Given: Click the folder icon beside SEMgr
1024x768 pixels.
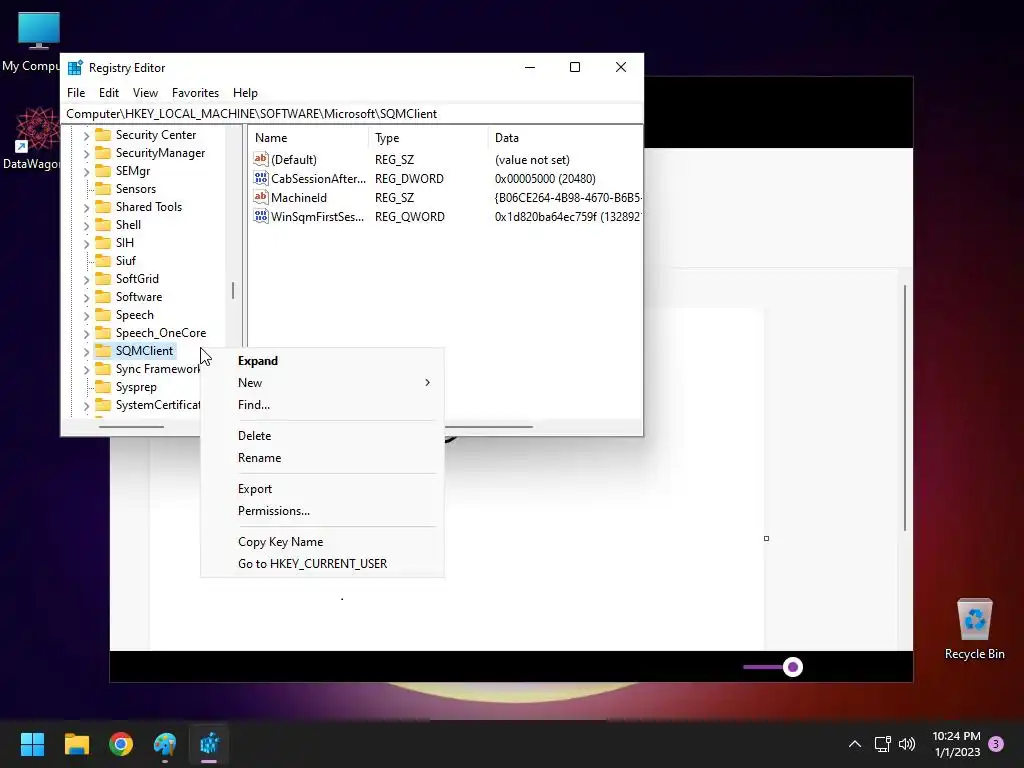Looking at the screenshot, I should coord(103,170).
